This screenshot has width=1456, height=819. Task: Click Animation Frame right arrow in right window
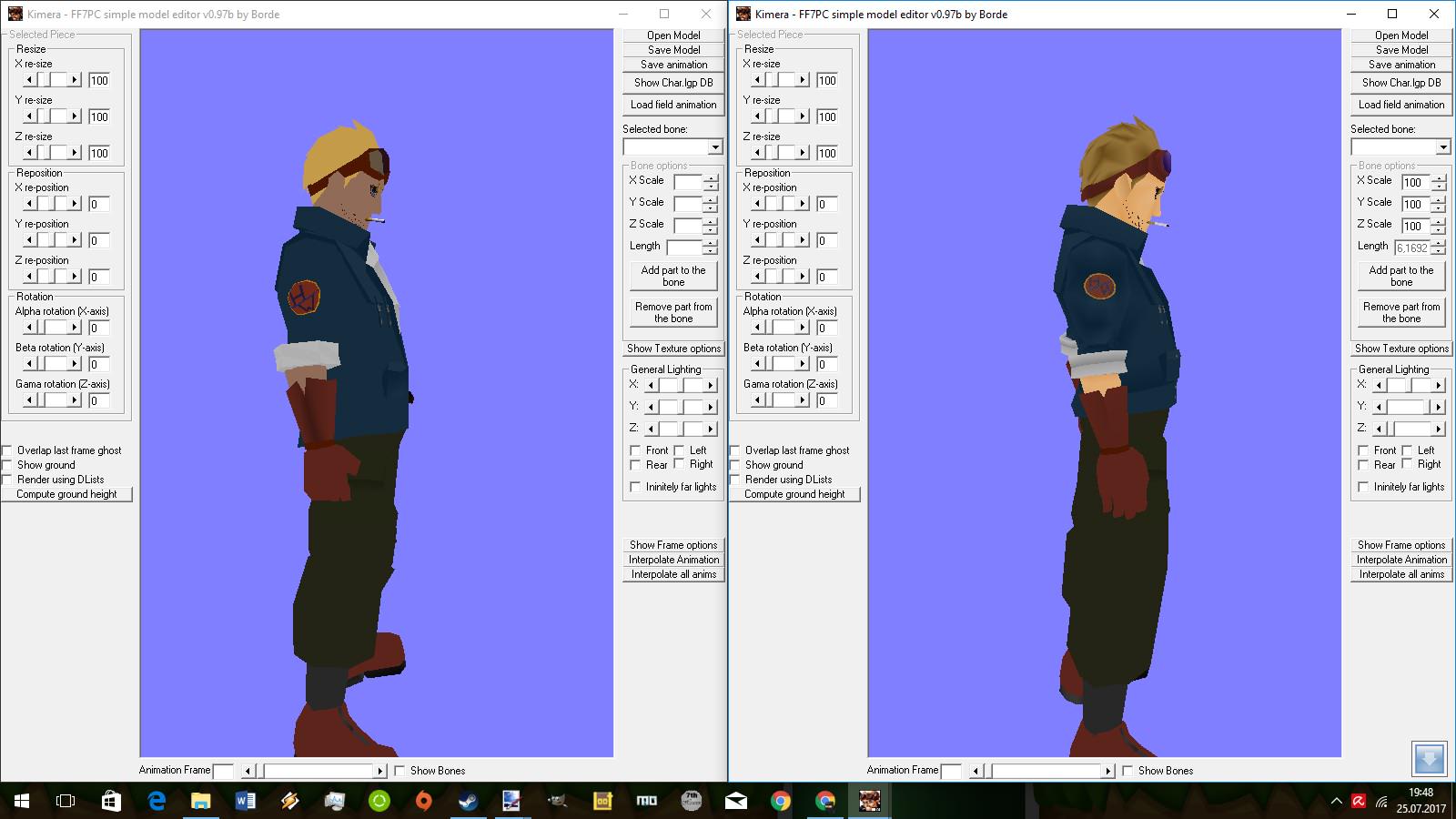[1108, 771]
